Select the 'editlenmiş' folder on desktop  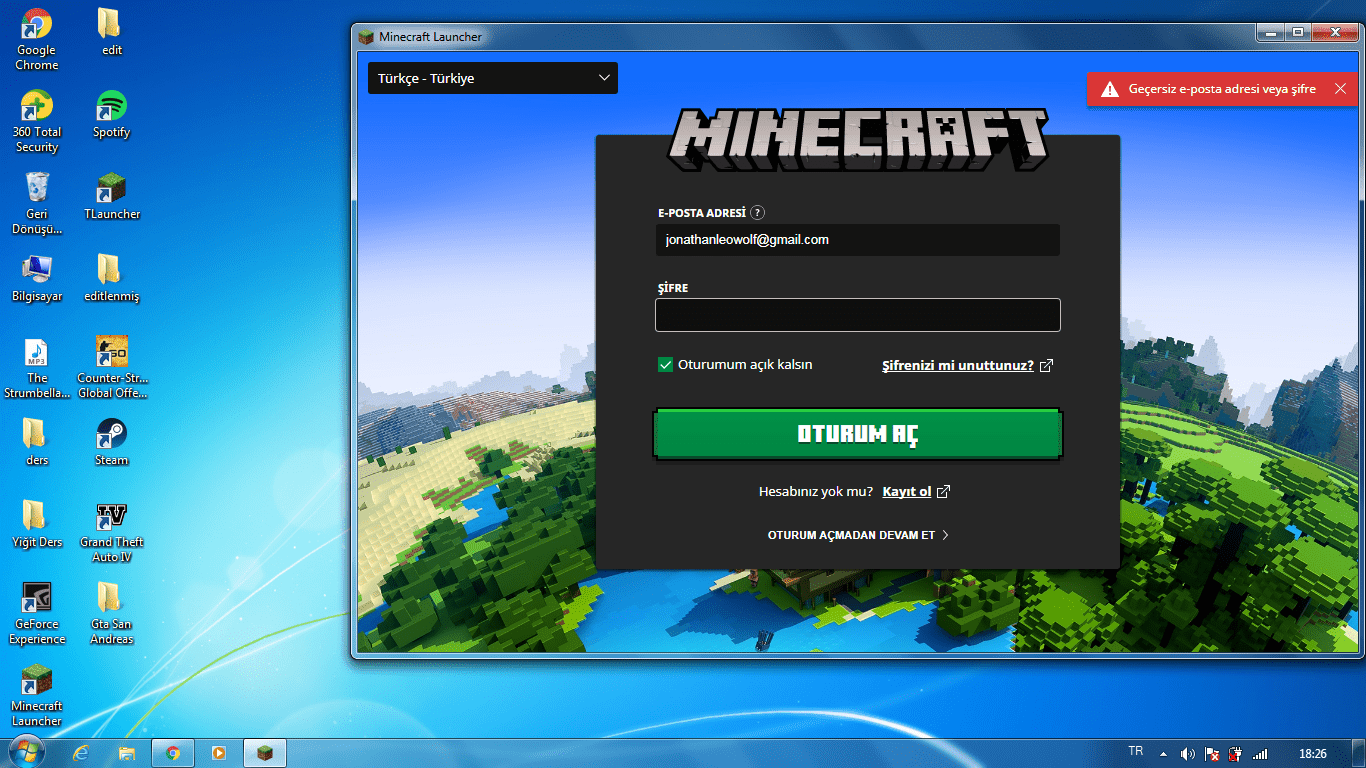pyautogui.click(x=111, y=278)
